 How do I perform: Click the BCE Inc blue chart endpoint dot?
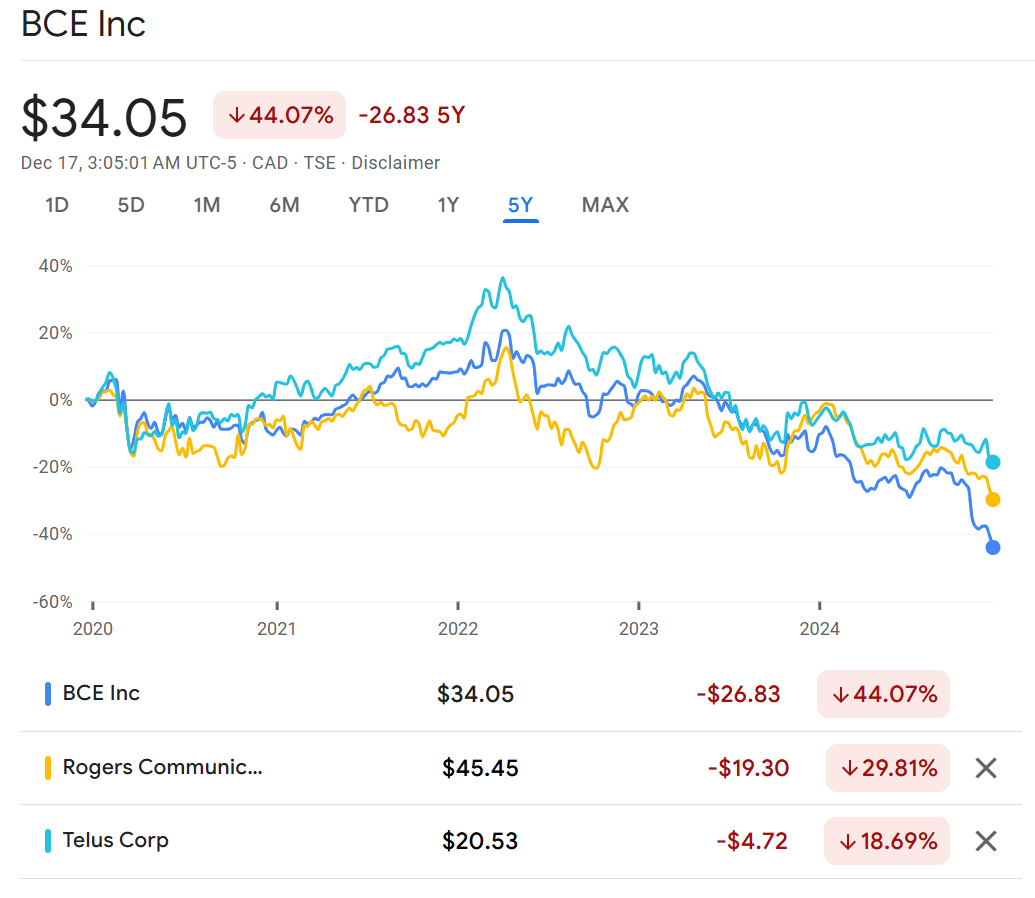(993, 547)
